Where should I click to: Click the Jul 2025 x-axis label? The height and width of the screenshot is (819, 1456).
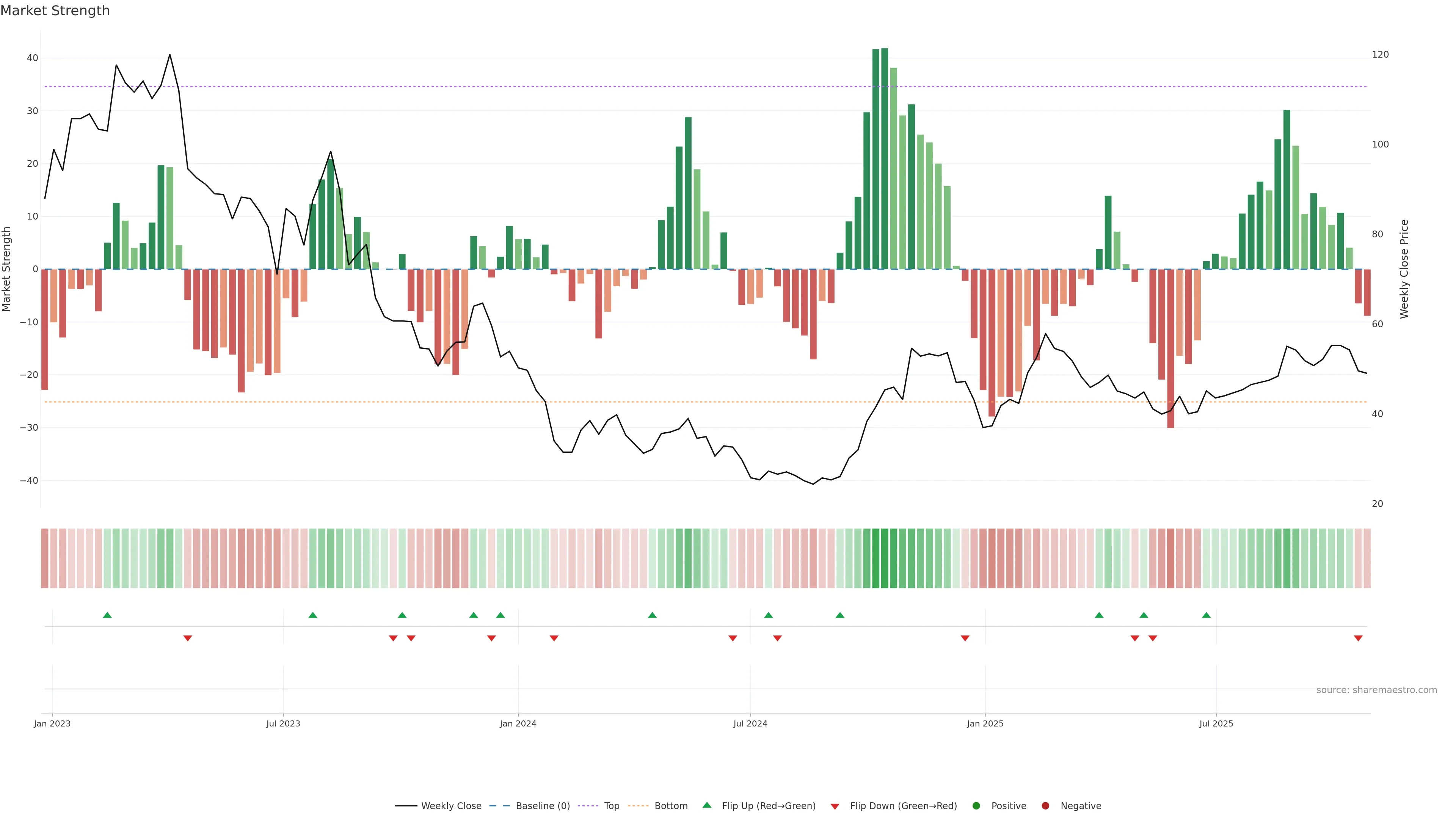point(1216,724)
